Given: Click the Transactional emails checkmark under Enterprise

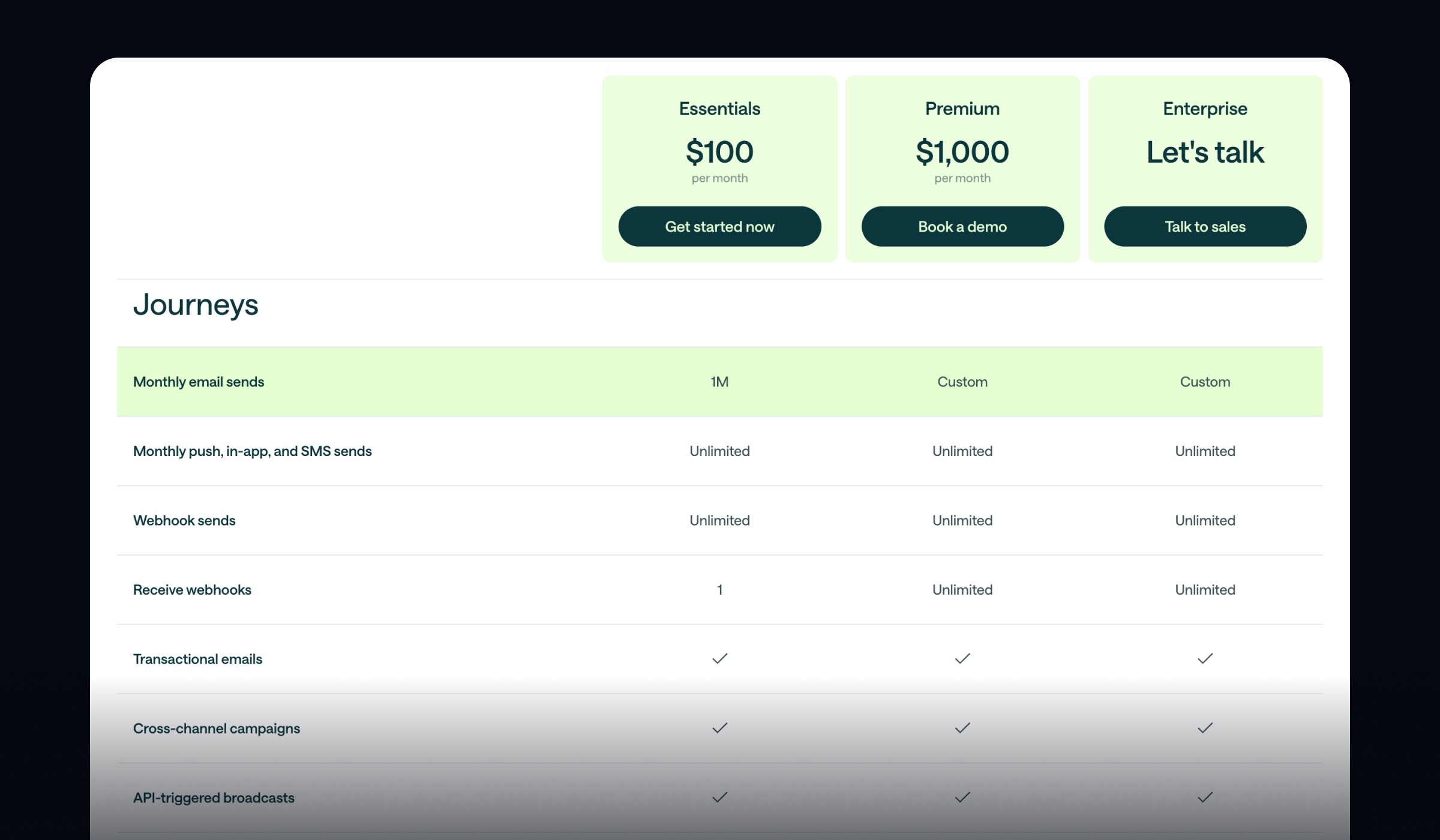Looking at the screenshot, I should pos(1204,658).
